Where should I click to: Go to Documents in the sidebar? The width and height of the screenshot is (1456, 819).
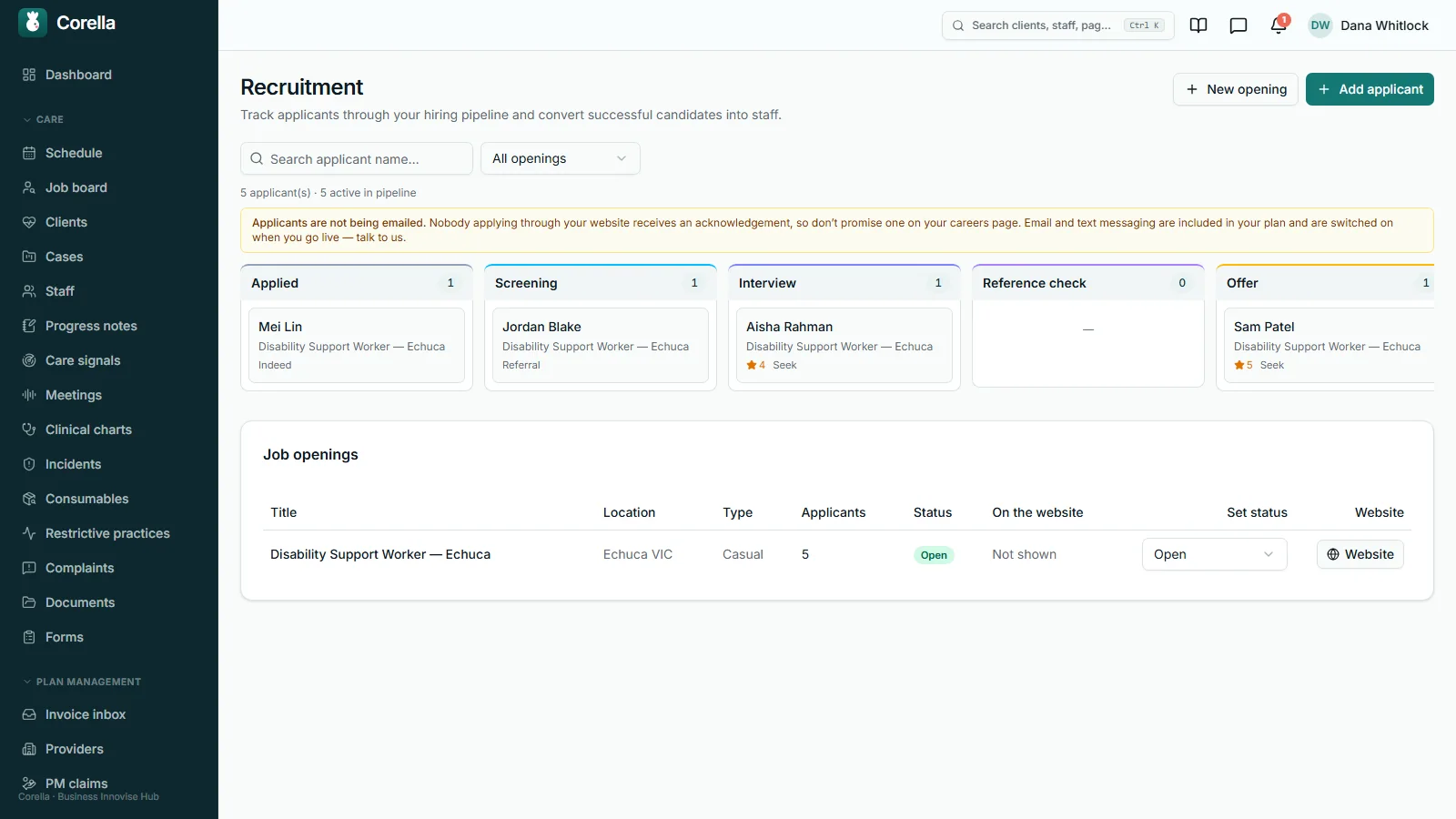tap(109, 602)
